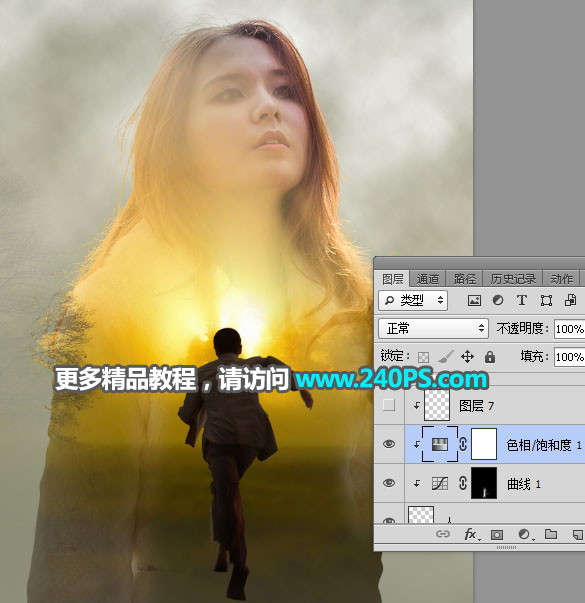This screenshot has height=603, width=585.
Task: Open the 正常 blend mode dropdown
Action: point(434,328)
